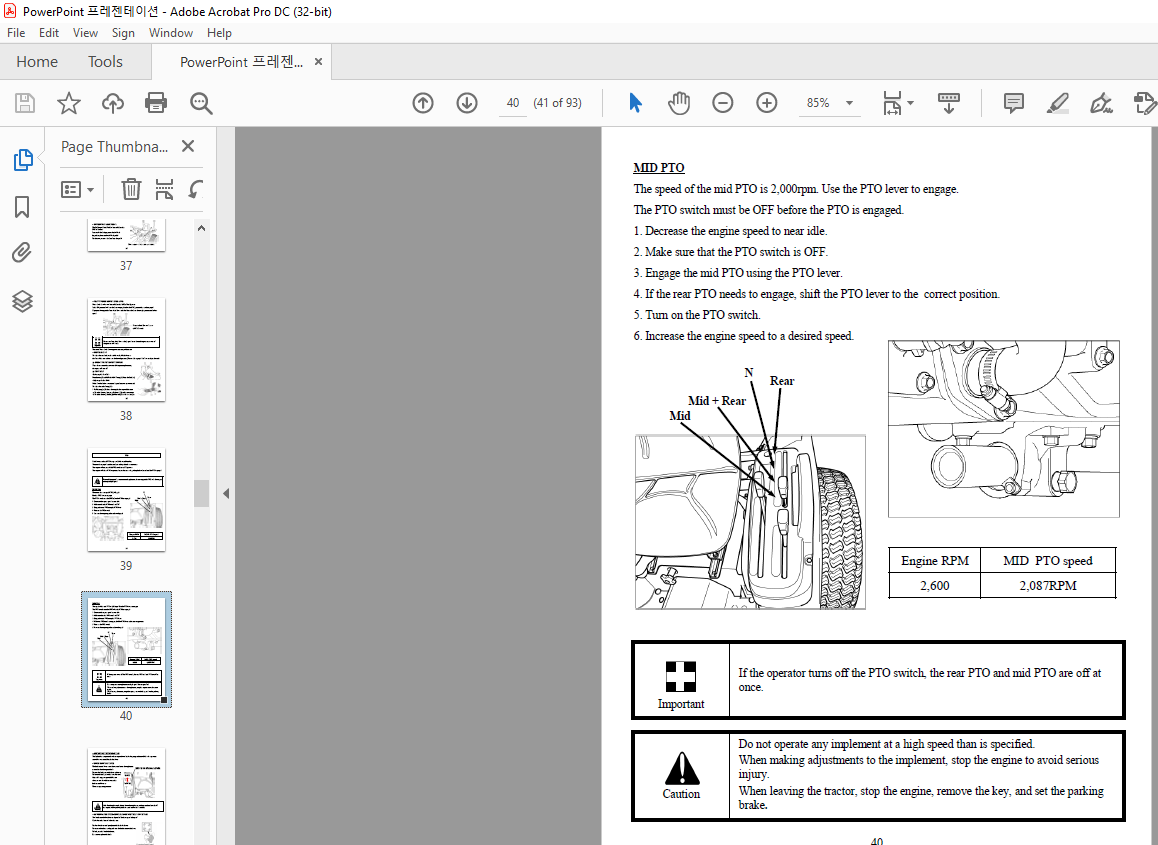Click the 2,087RPM table cell
The image size is (1158, 845).
[1048, 586]
